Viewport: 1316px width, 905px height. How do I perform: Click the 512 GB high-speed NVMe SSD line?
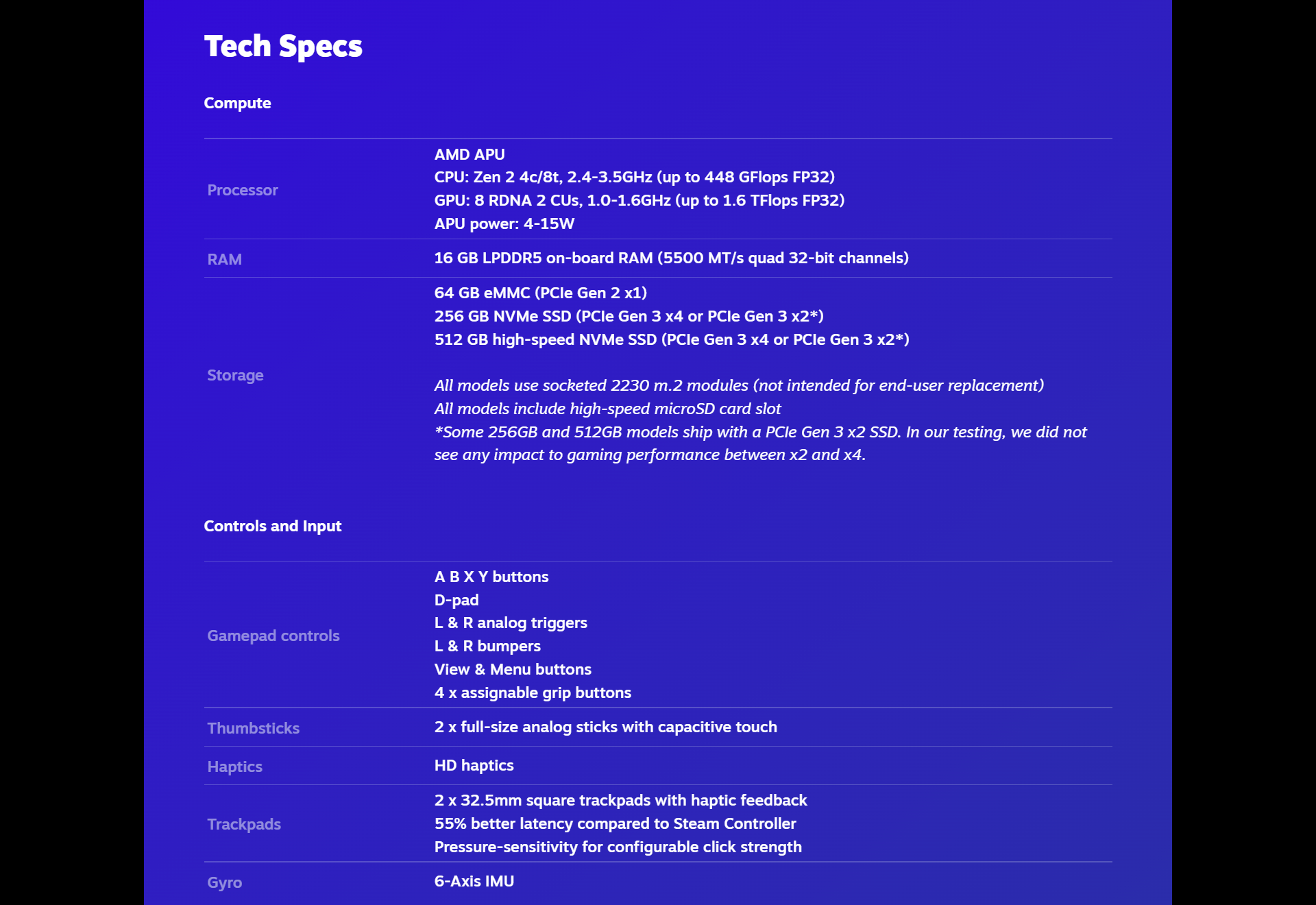click(671, 340)
